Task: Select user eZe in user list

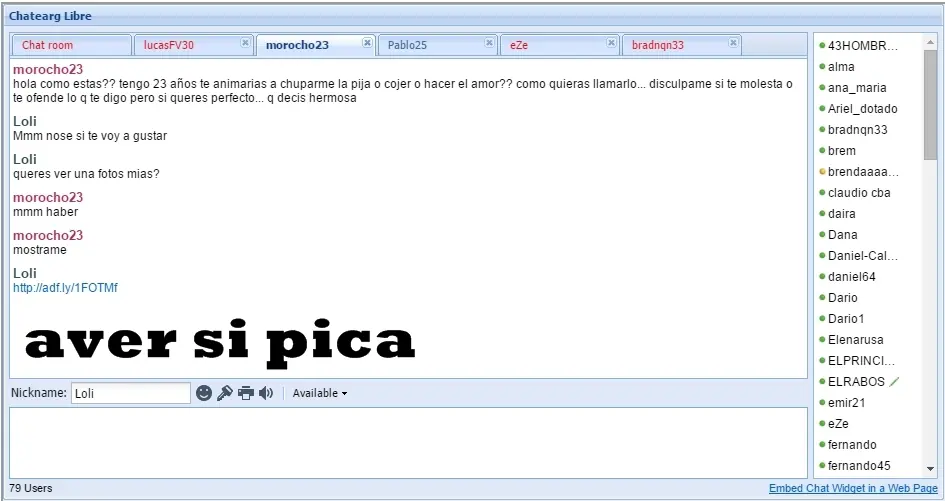Action: (x=838, y=424)
